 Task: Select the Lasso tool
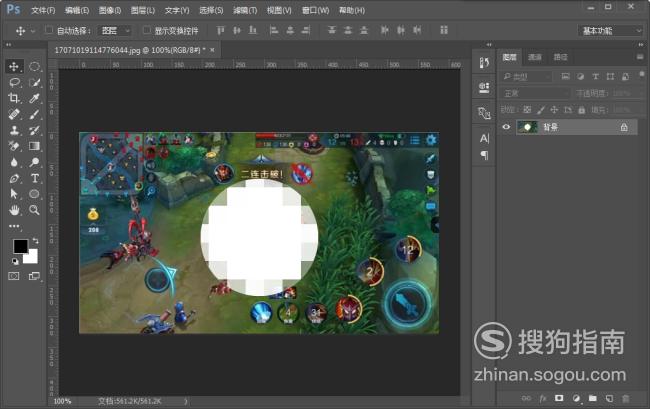[x=14, y=82]
